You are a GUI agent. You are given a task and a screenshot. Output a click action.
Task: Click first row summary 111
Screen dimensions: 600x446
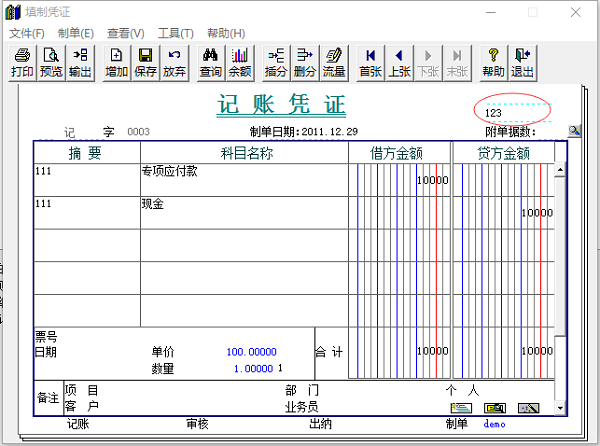(x=87, y=181)
